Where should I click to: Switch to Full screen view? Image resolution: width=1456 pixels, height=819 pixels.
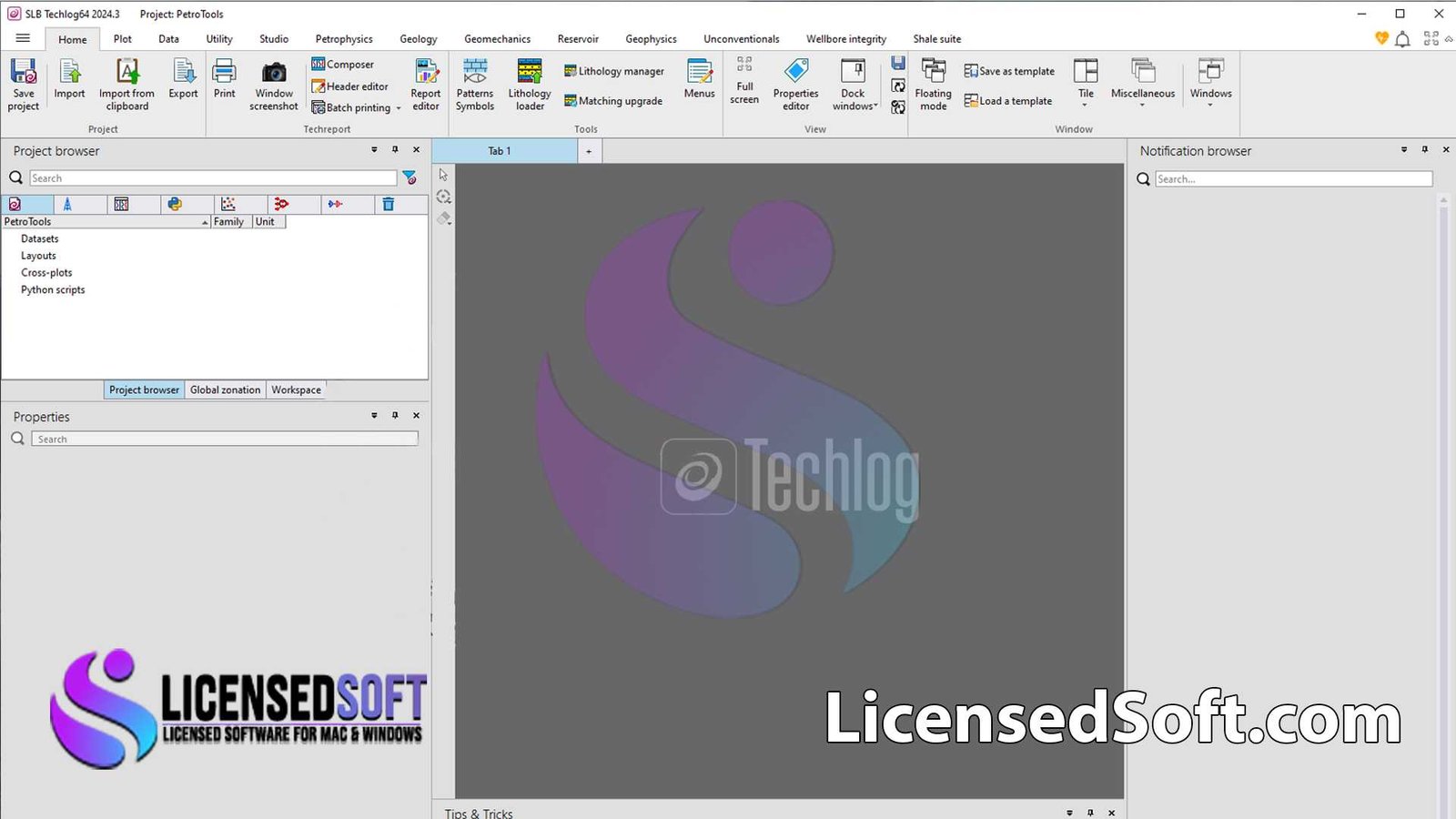point(744,82)
